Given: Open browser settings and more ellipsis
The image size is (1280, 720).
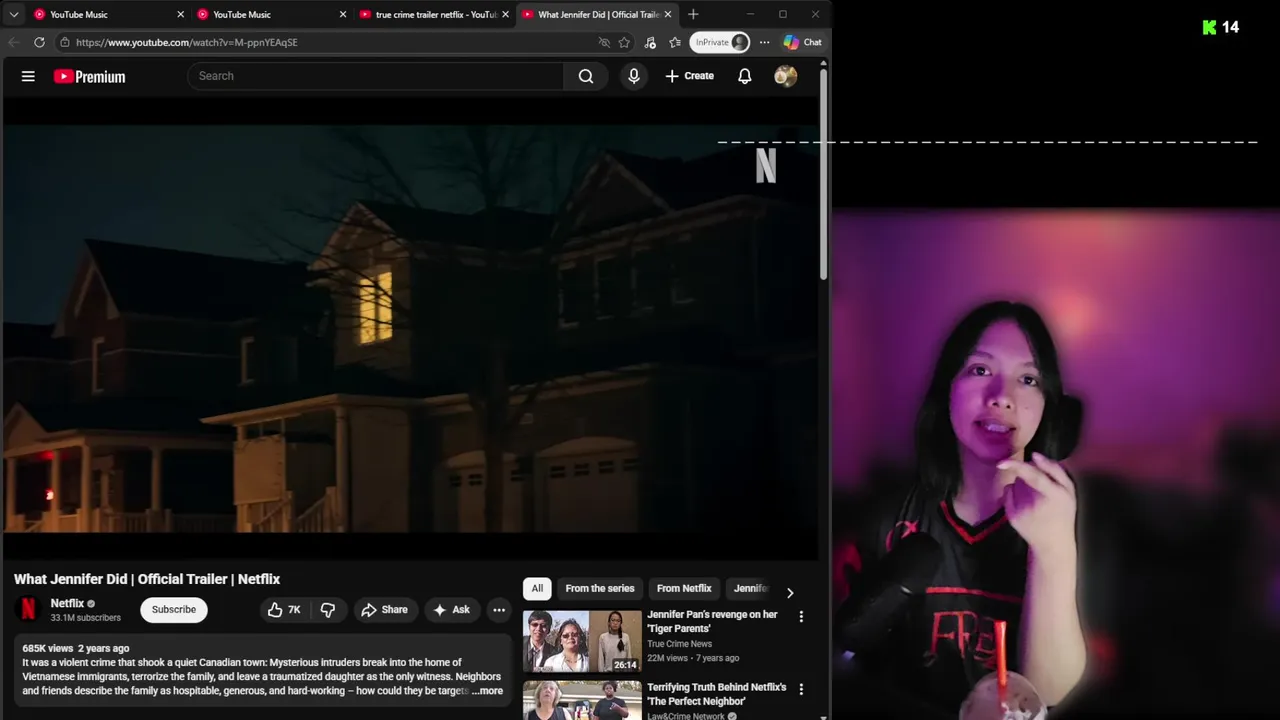Looking at the screenshot, I should [x=764, y=42].
